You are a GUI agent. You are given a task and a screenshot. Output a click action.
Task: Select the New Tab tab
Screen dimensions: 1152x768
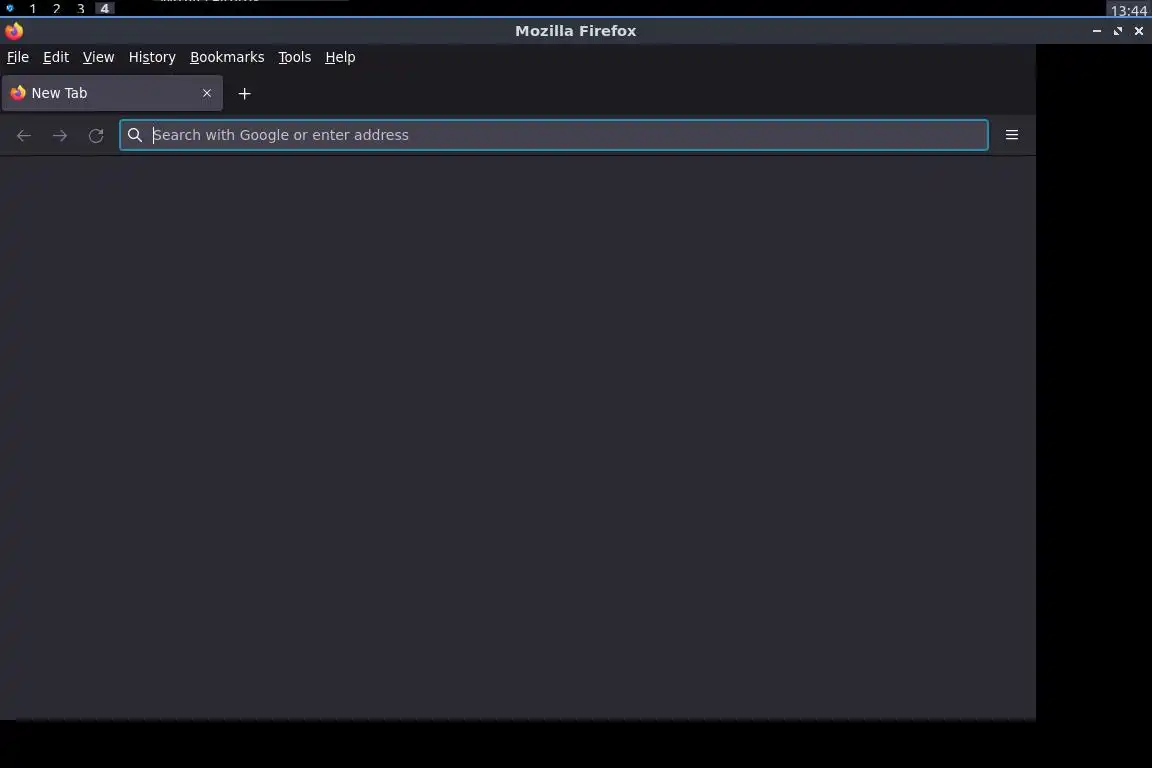[112, 93]
